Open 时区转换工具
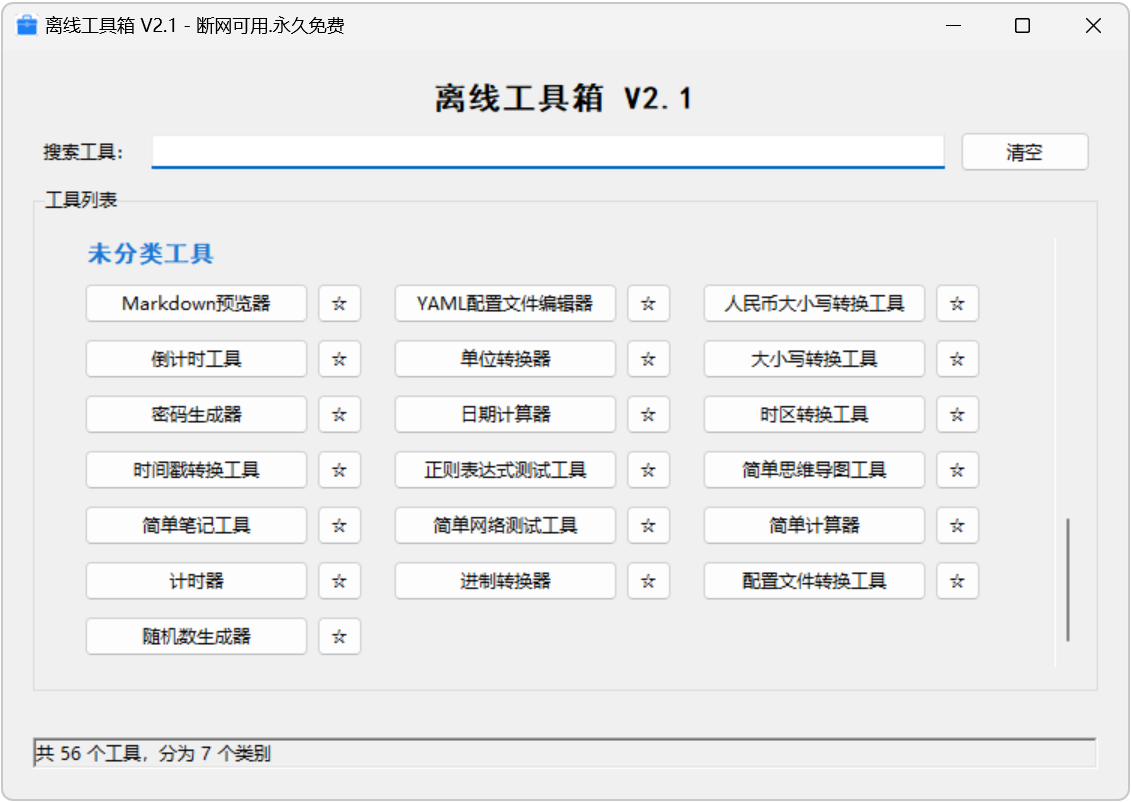 (x=814, y=415)
